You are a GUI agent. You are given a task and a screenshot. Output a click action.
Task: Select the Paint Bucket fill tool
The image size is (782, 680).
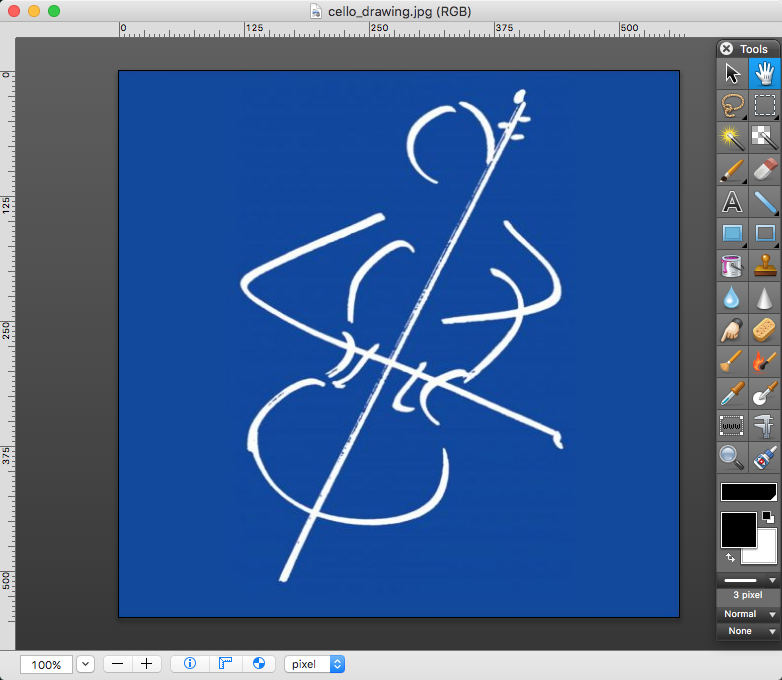(x=732, y=265)
